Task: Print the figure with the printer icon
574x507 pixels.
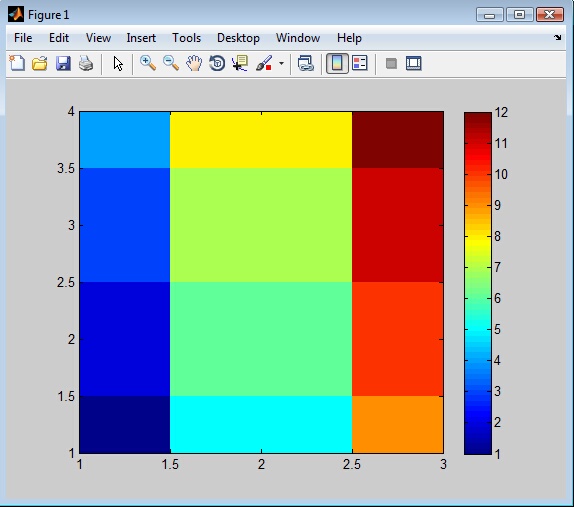Action: tap(86, 63)
